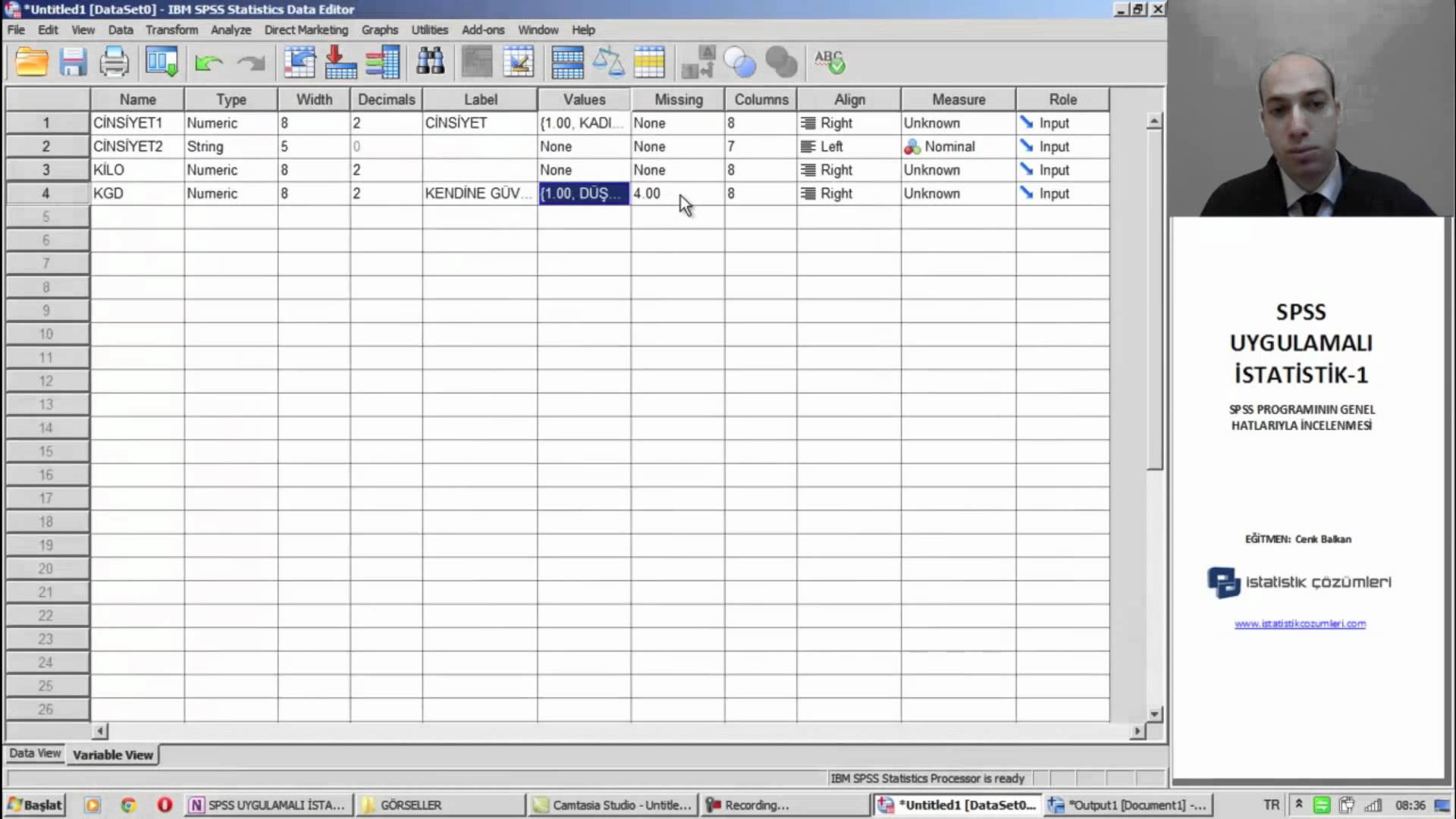Viewport: 1456px width, 819px height.
Task: Click the Decimals column header
Action: point(386,99)
